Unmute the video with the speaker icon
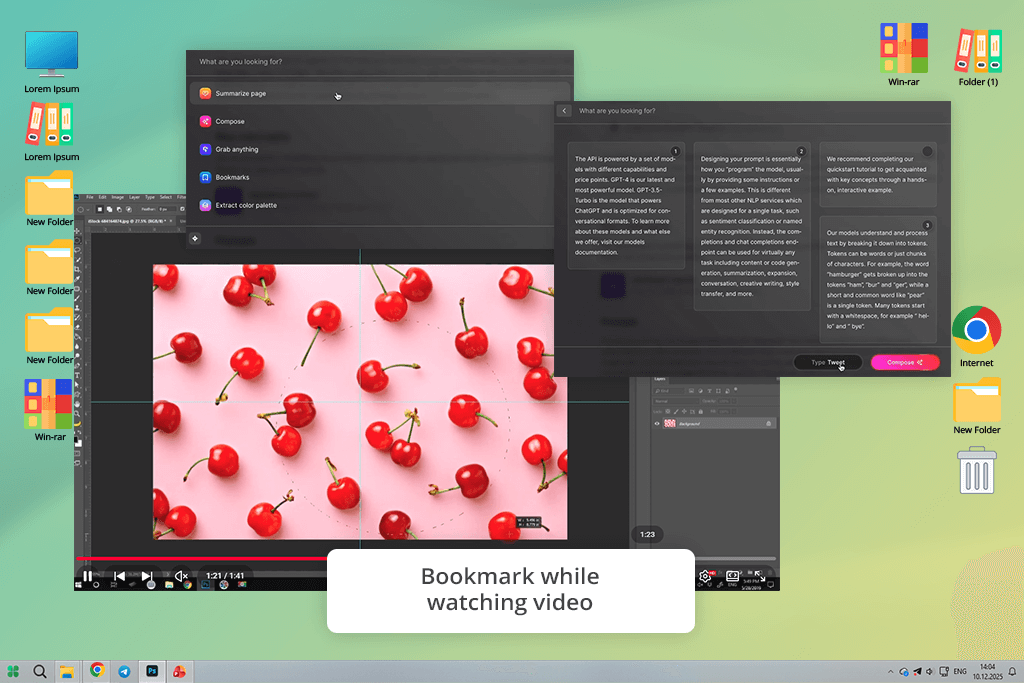The image size is (1024, 683). (x=181, y=576)
